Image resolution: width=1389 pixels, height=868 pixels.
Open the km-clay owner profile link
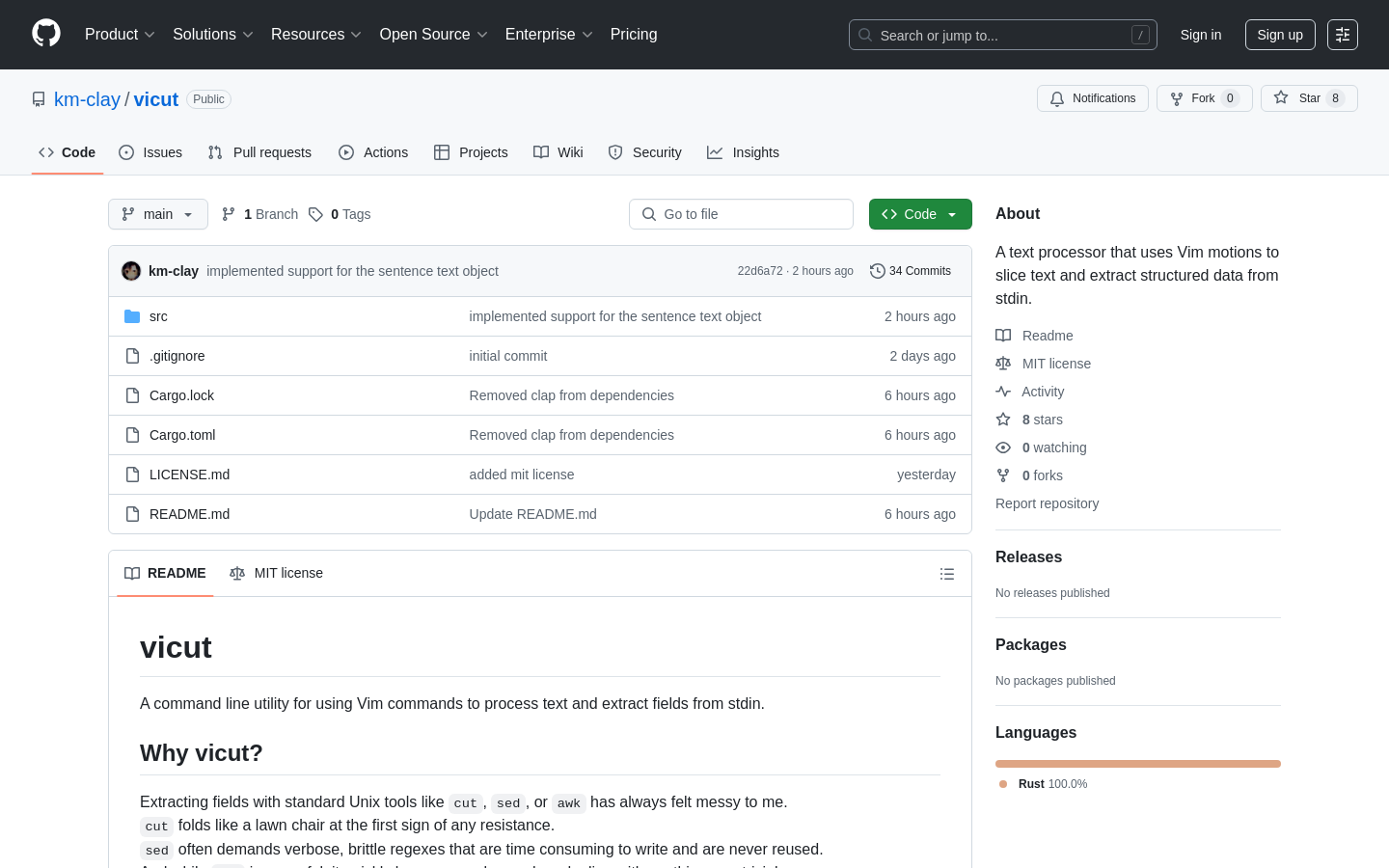coord(87,99)
